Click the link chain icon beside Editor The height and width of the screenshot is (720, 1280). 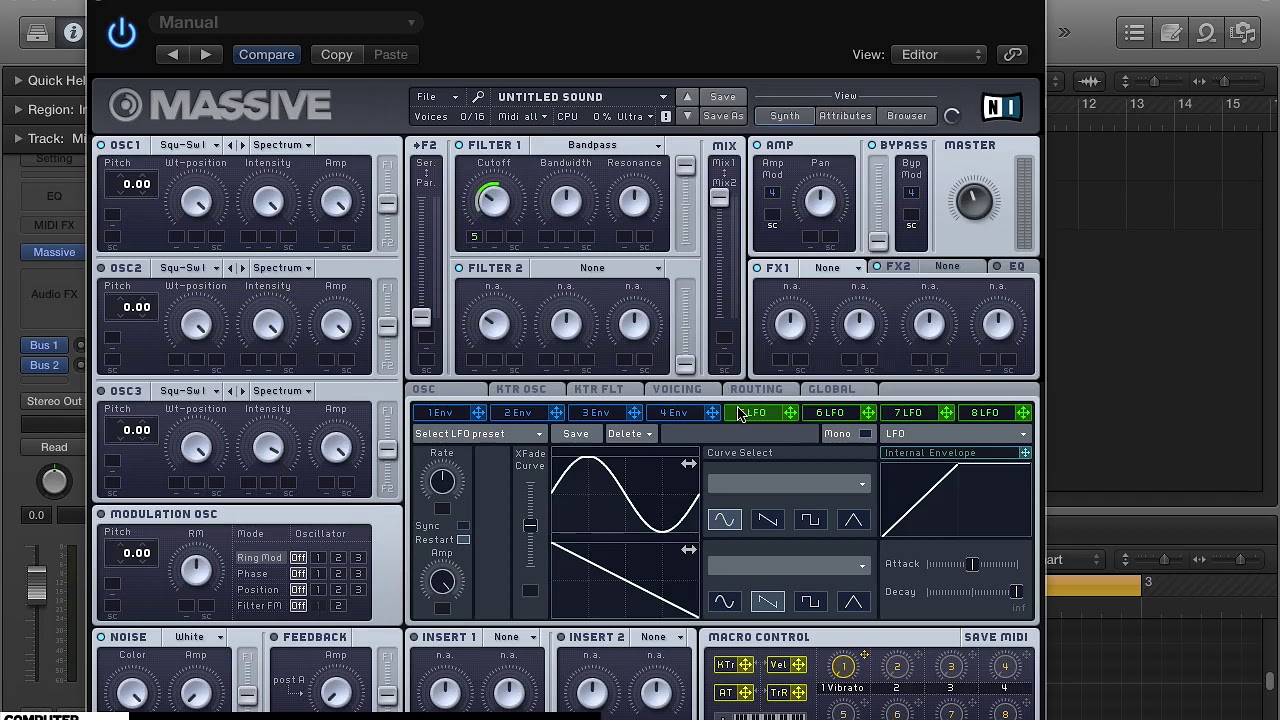click(x=1013, y=55)
